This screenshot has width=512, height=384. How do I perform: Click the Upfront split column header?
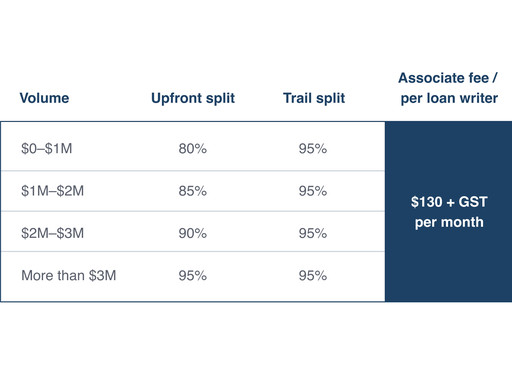tap(193, 98)
